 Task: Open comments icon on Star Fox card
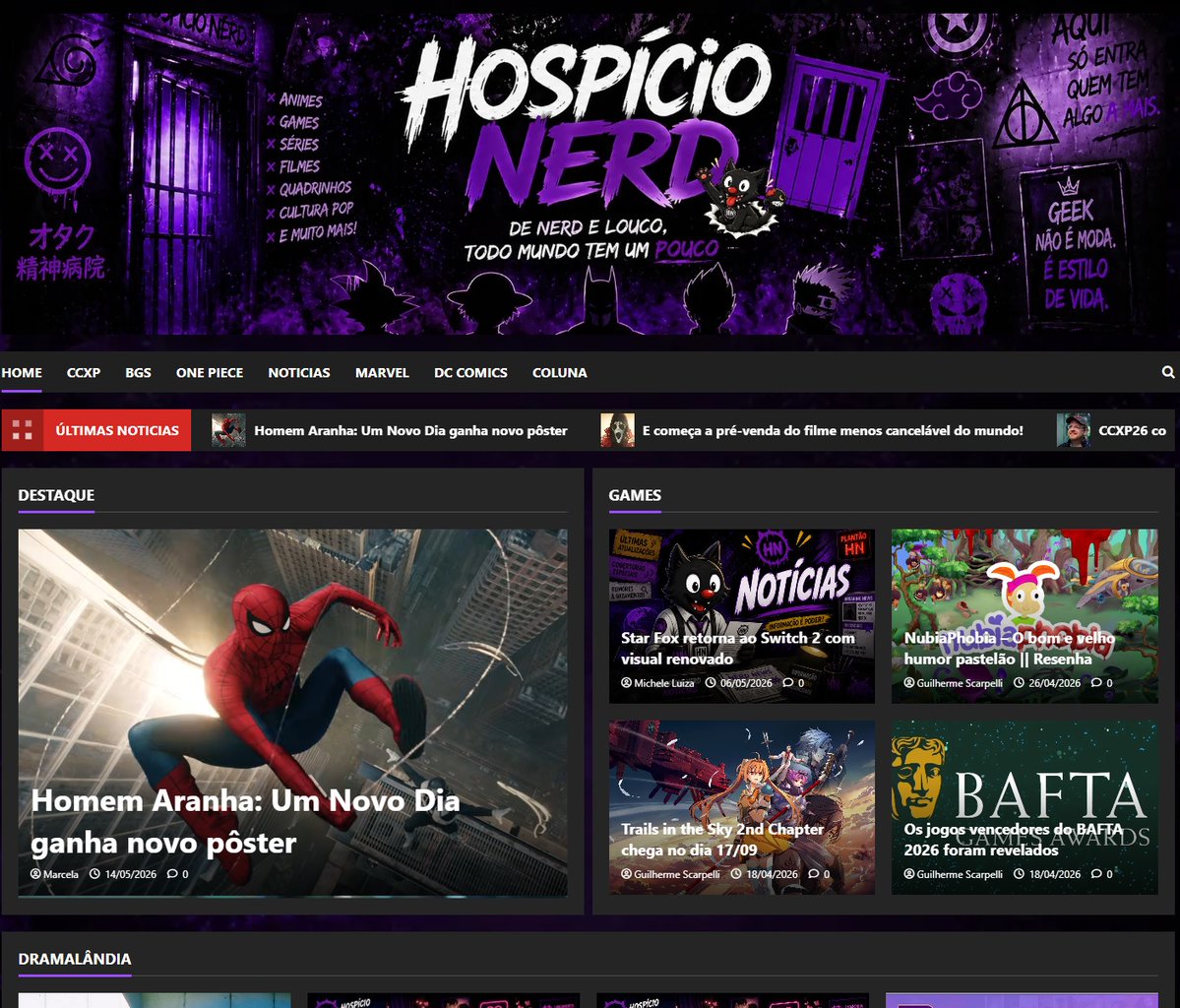point(788,683)
